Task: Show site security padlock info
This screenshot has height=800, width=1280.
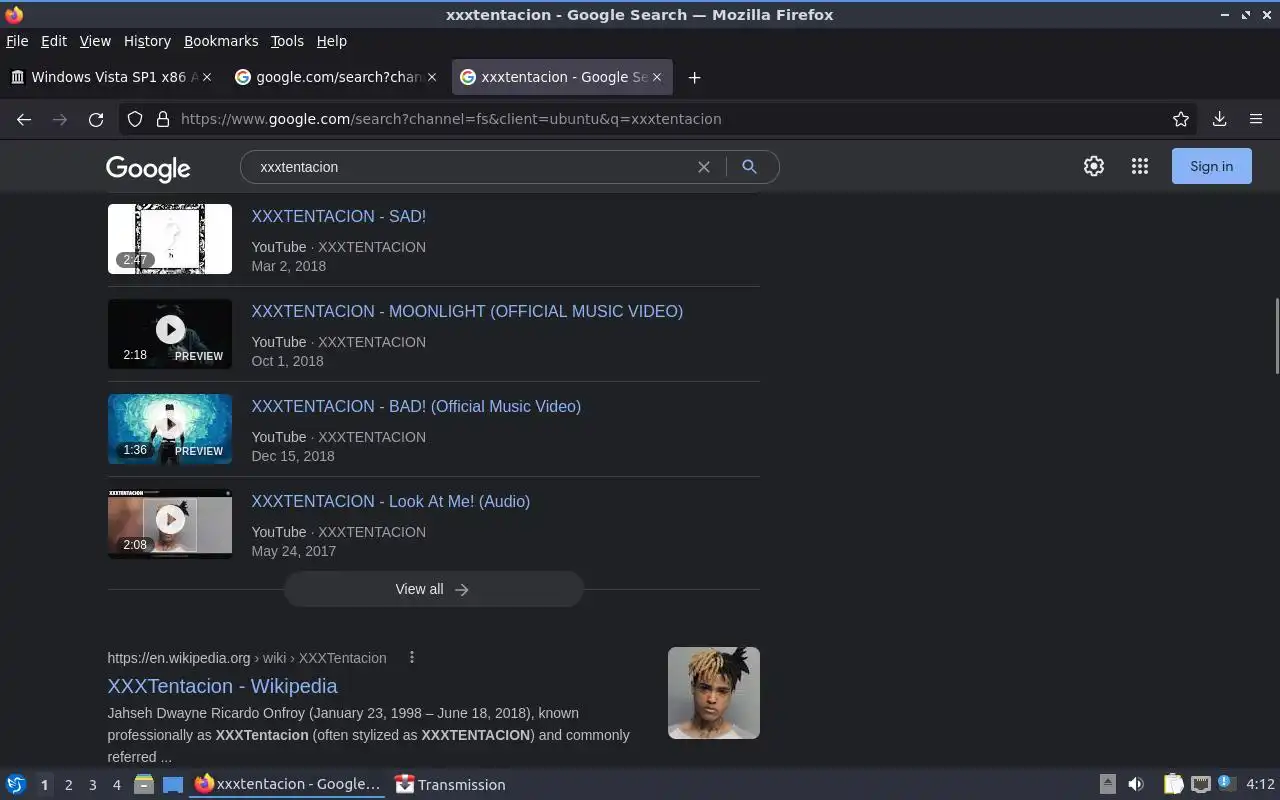Action: tap(163, 119)
